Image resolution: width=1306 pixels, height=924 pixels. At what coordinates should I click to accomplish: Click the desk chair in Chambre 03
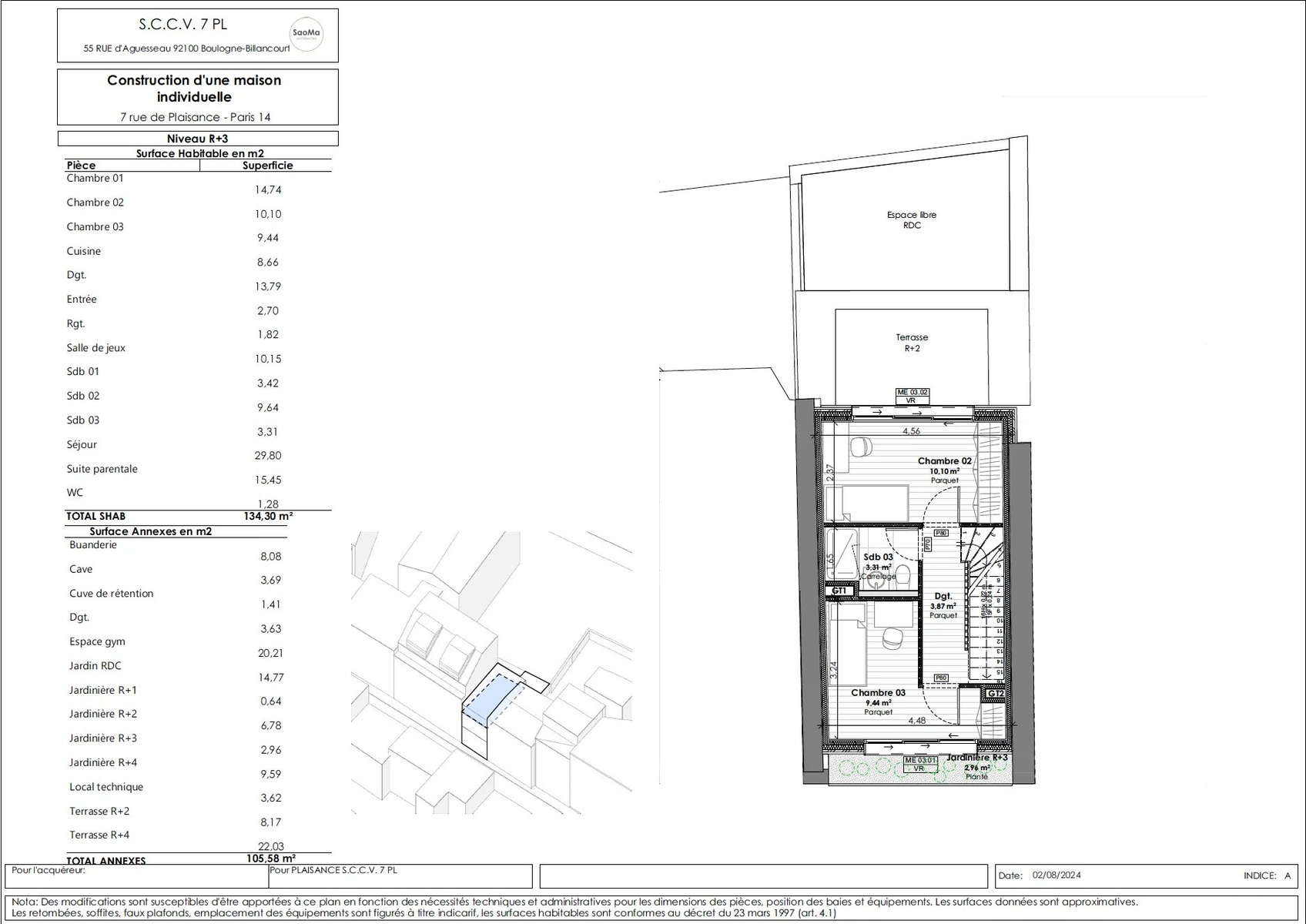892,637
